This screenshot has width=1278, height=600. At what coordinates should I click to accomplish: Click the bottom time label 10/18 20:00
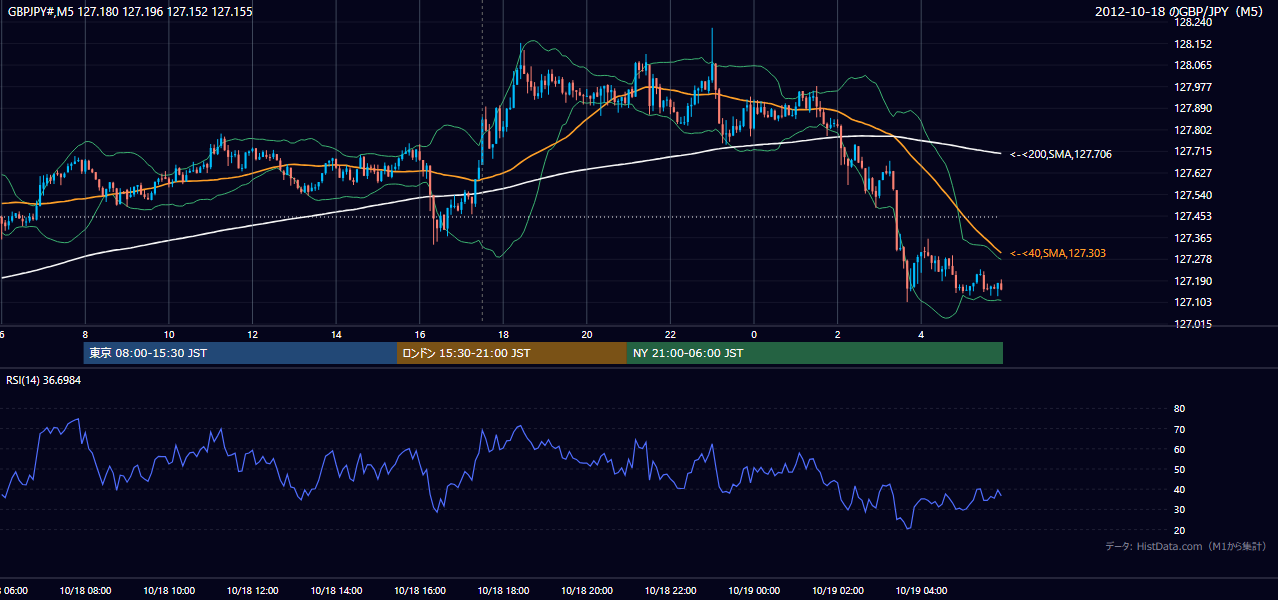586,590
